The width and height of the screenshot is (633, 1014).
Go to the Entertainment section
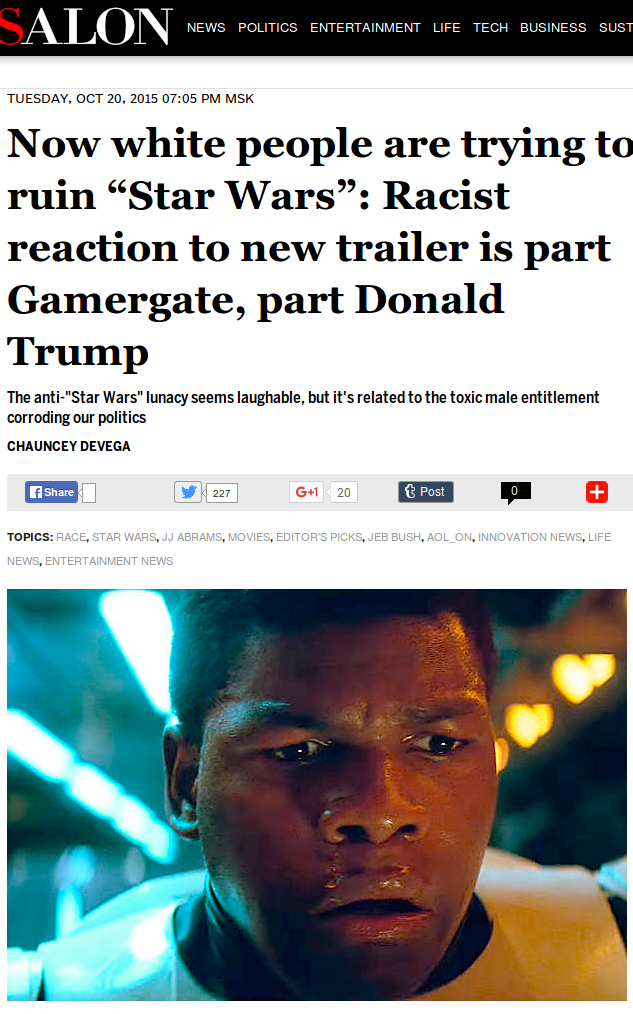[x=365, y=28]
